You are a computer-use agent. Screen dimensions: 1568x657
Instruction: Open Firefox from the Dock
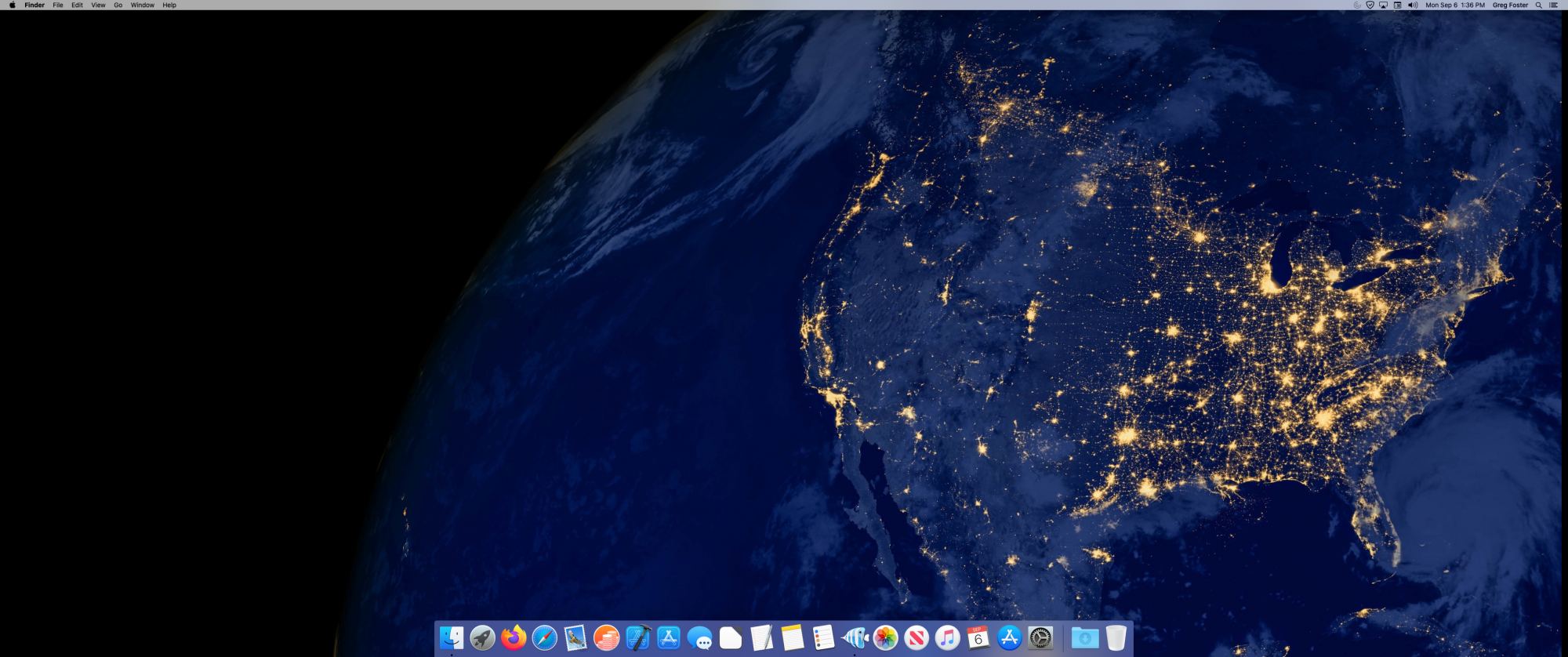tap(514, 638)
